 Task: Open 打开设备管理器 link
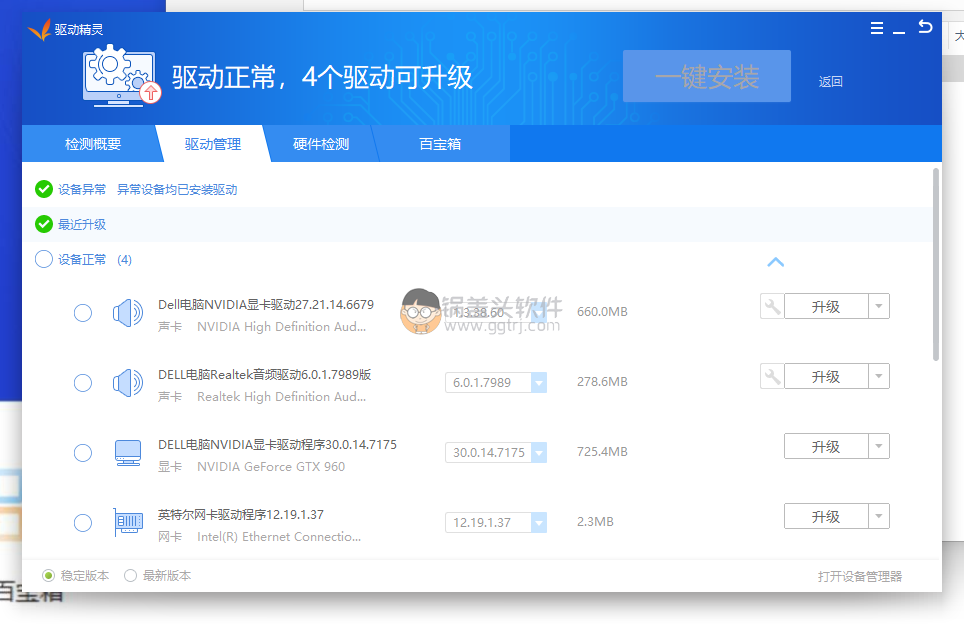click(x=859, y=576)
